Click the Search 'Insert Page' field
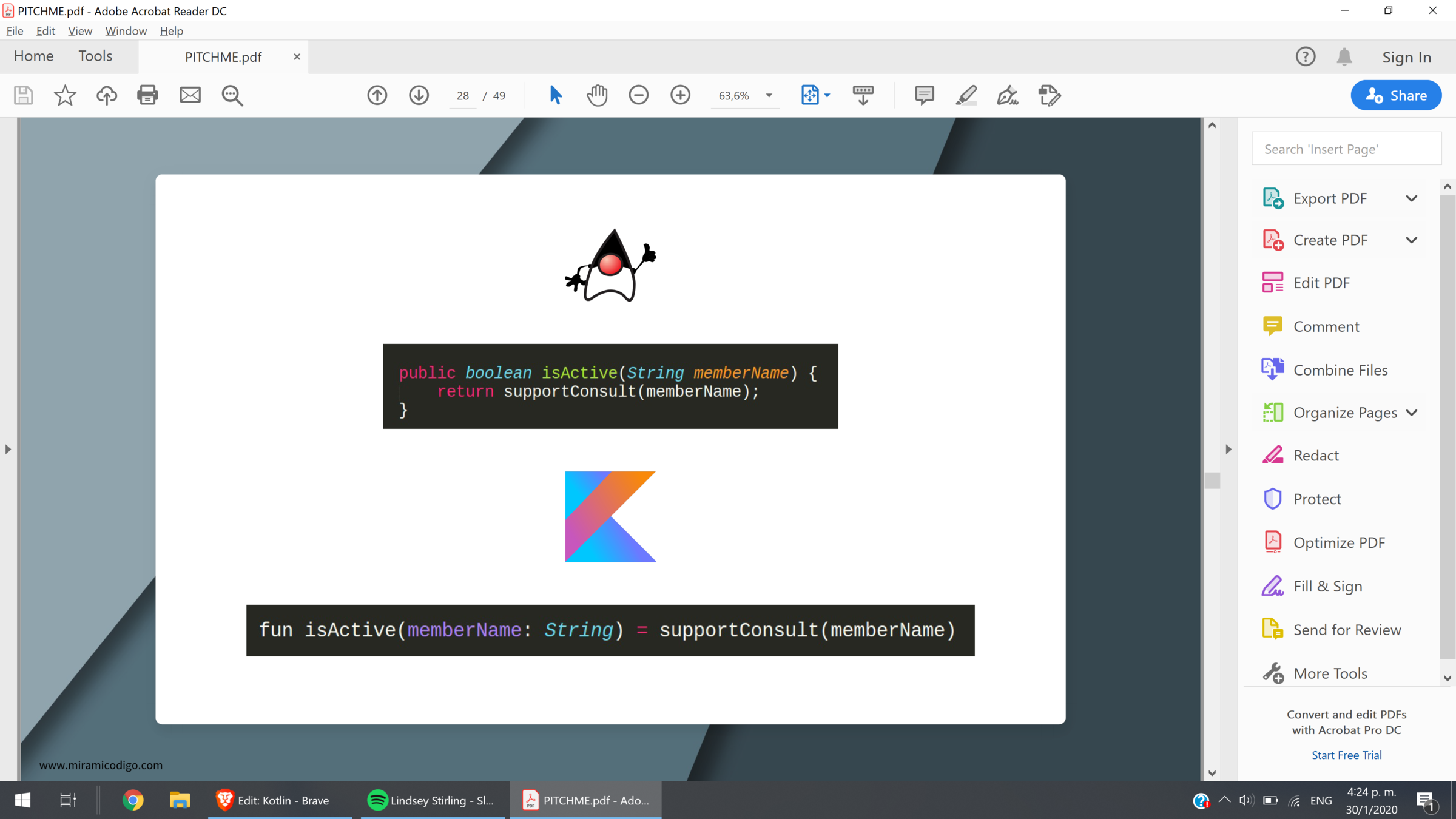The height and width of the screenshot is (819, 1456). pos(1346,149)
